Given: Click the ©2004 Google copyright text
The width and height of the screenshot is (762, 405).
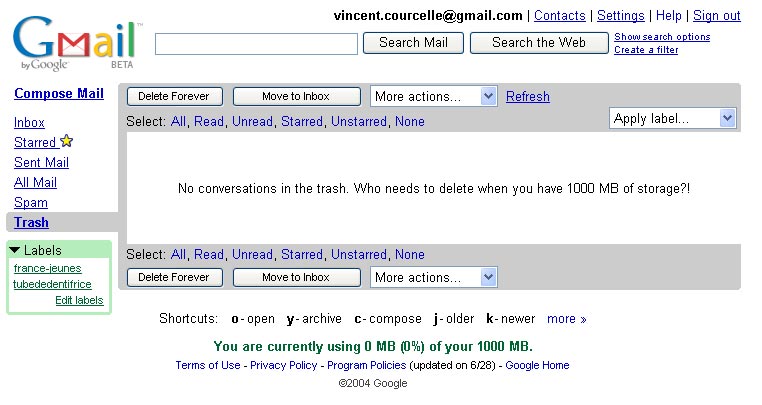Looking at the screenshot, I should tap(373, 383).
